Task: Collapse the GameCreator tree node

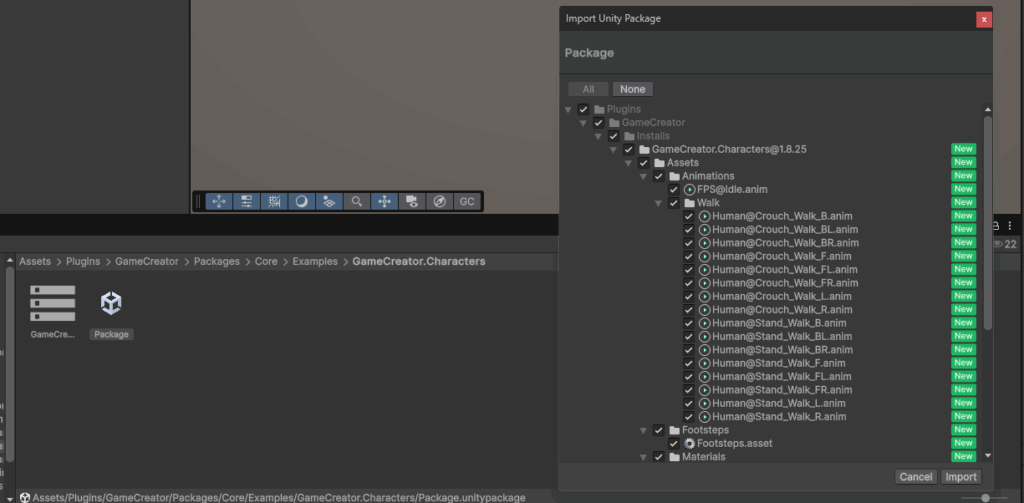Action: pyautogui.click(x=583, y=123)
